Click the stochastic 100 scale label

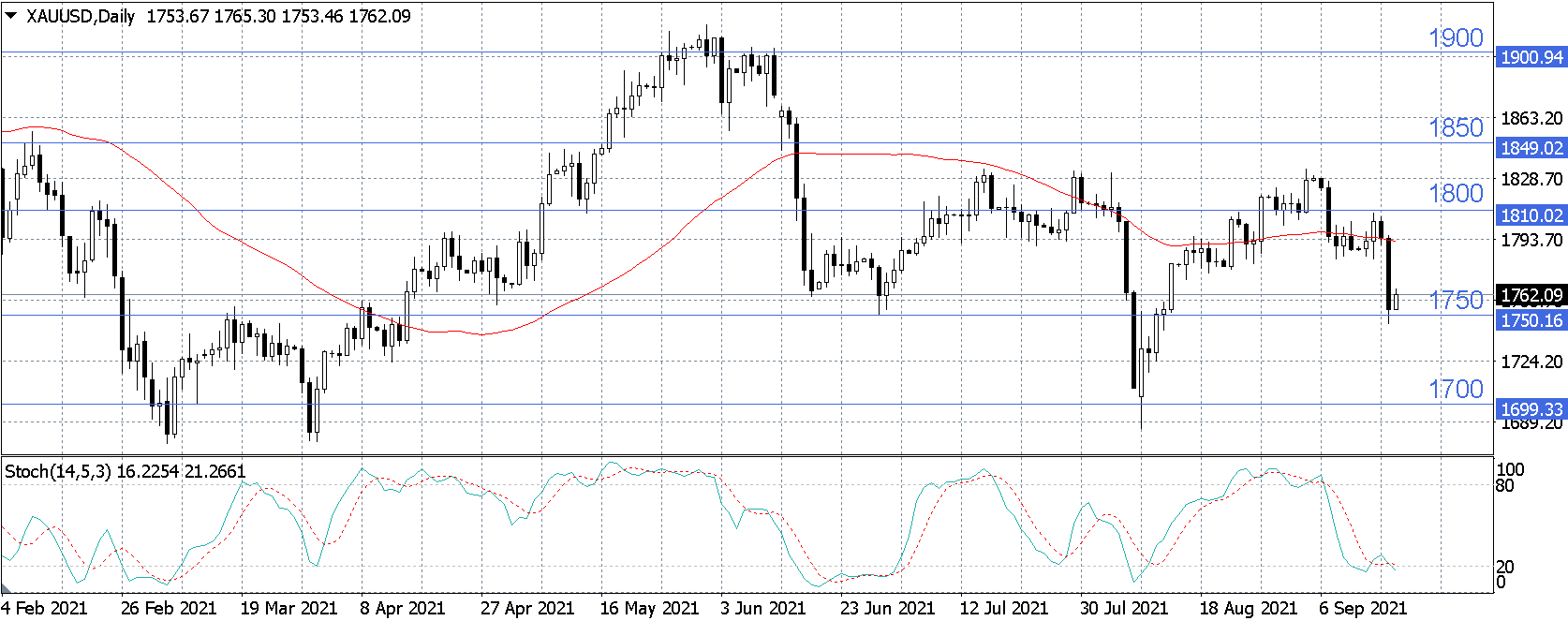pyautogui.click(x=1511, y=470)
